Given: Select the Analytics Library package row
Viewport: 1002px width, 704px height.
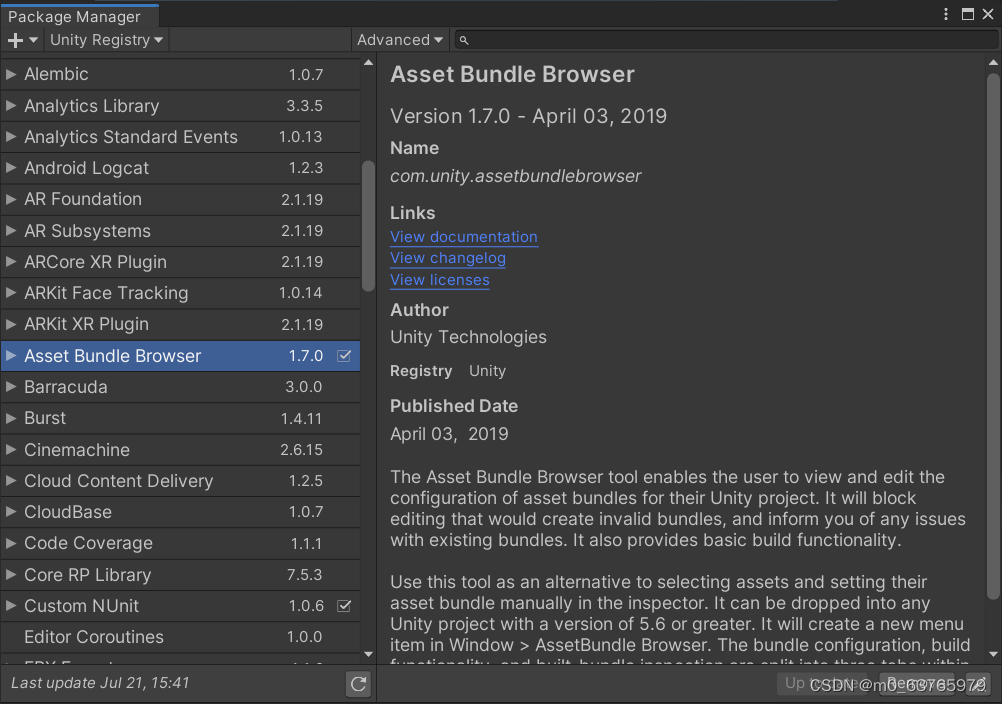Looking at the screenshot, I should [180, 105].
